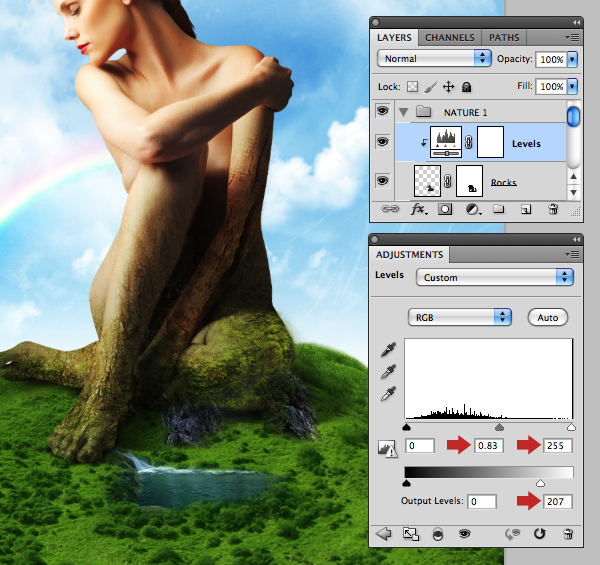This screenshot has height=565, width=600.
Task: Select the Levels layer name
Action: click(x=526, y=144)
